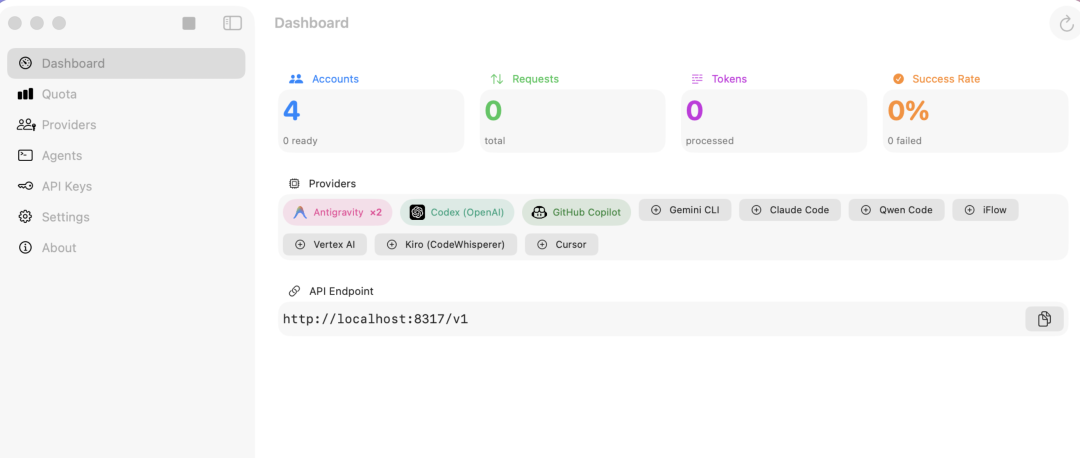Click the '0 ready' text
Viewport: 1080px width, 458px height.
[x=300, y=140]
